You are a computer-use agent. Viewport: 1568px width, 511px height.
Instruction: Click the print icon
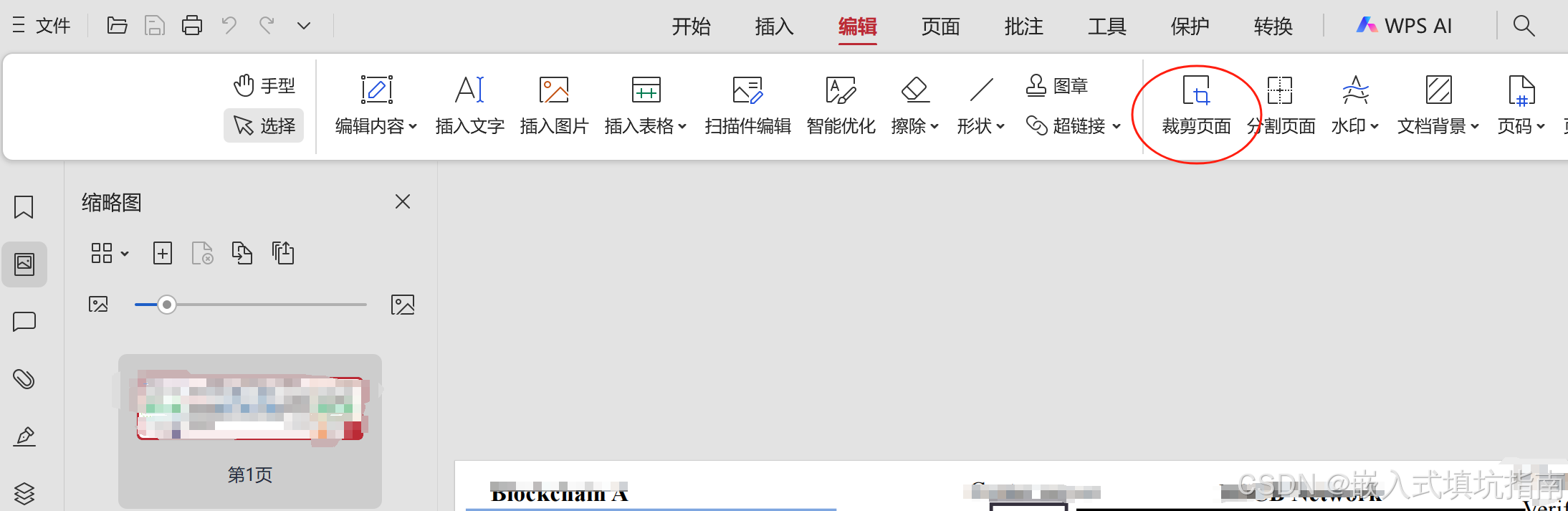coord(192,26)
